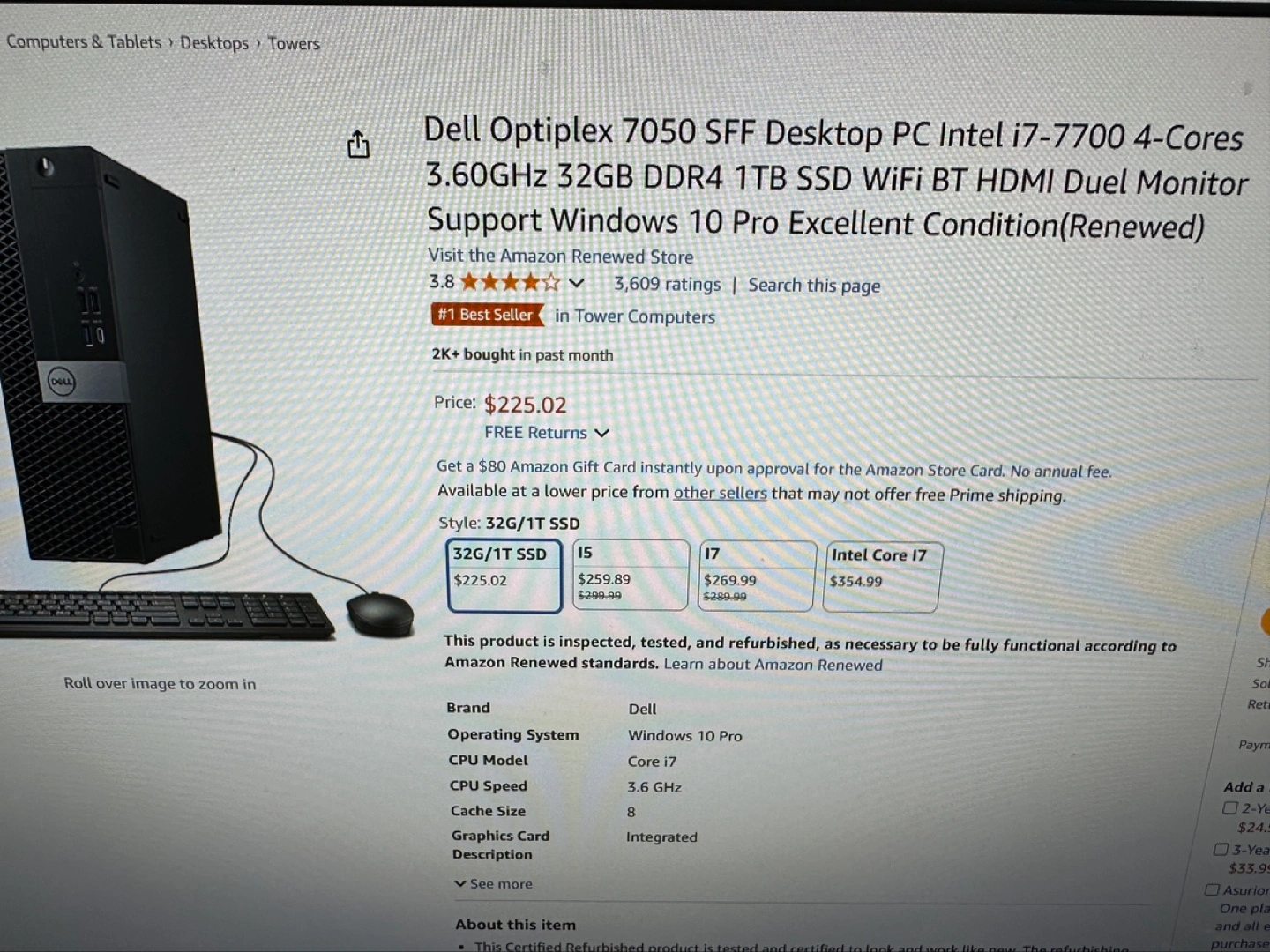Visit the Amazon Renewed Store link
The image size is (1270, 952).
[561, 256]
